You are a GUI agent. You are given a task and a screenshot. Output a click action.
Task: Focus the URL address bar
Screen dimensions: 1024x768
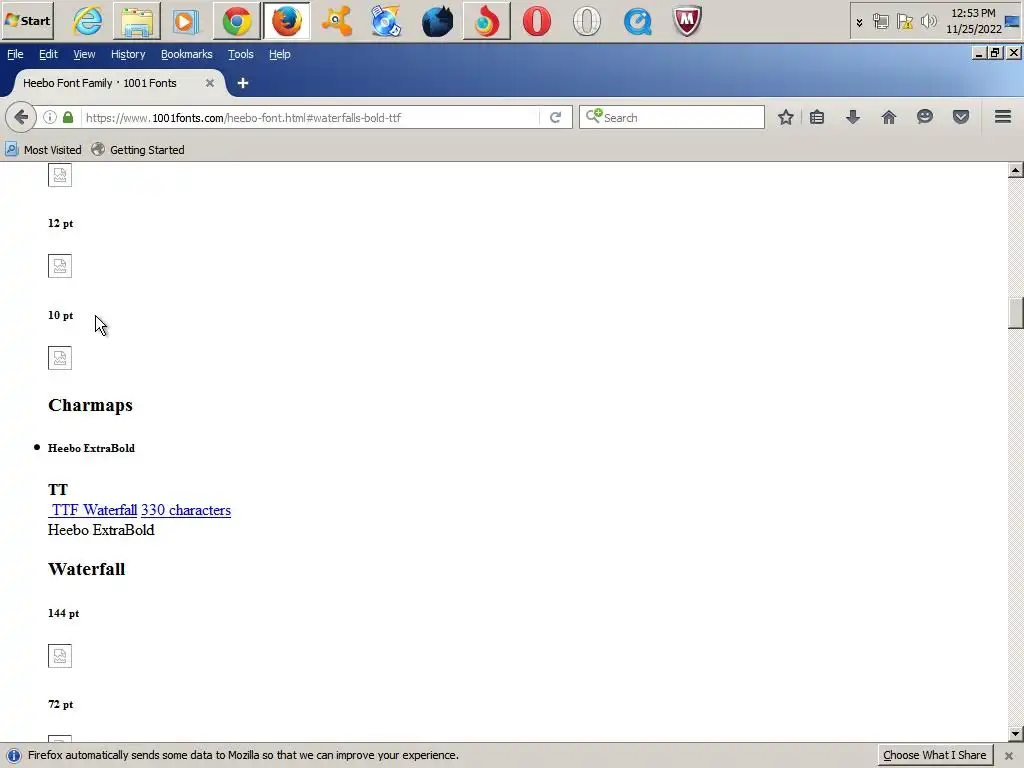(311, 118)
